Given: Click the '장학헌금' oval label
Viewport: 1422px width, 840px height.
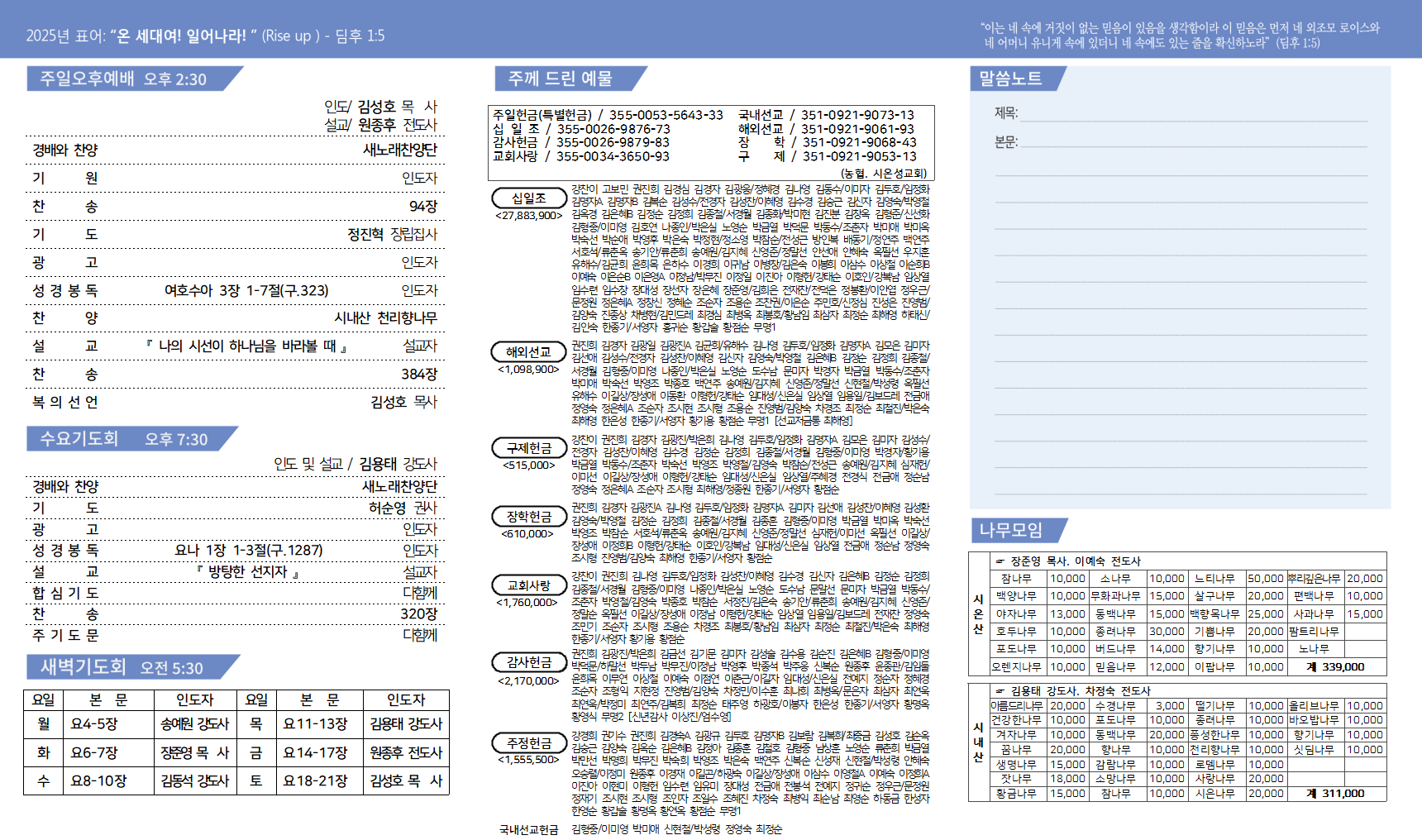Looking at the screenshot, I should [x=529, y=517].
